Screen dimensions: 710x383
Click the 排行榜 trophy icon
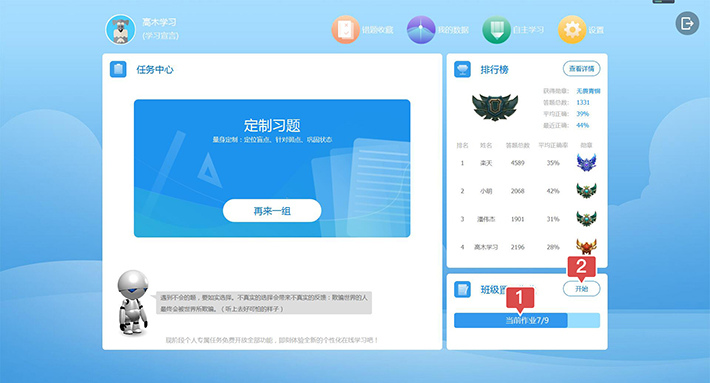click(x=462, y=69)
